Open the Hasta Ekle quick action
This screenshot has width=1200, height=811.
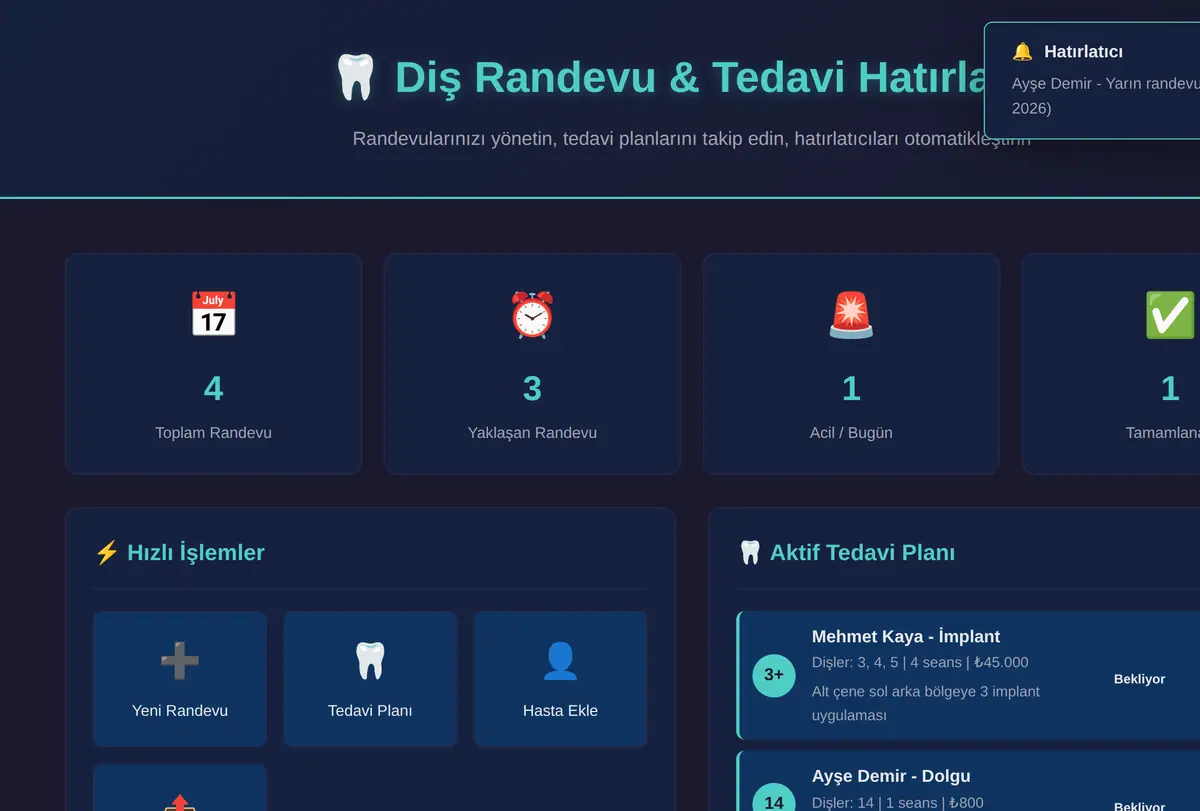point(560,679)
